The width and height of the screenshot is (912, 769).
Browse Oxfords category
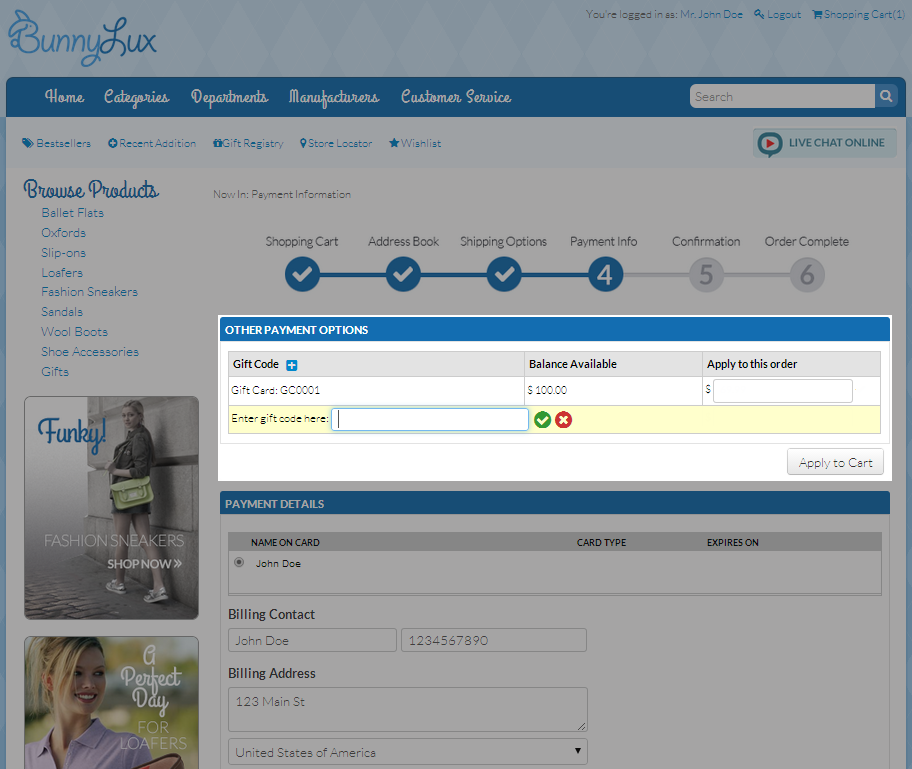point(63,233)
